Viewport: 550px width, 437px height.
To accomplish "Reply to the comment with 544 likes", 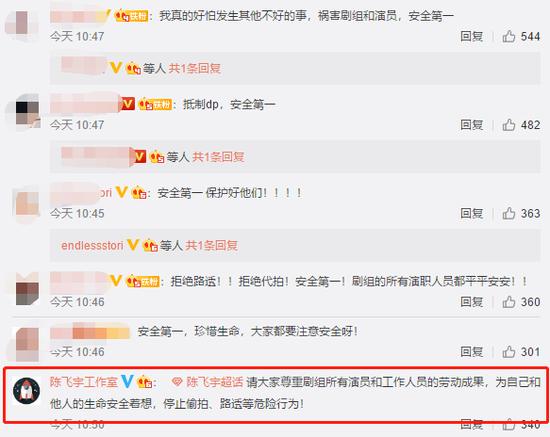I will 471,36.
